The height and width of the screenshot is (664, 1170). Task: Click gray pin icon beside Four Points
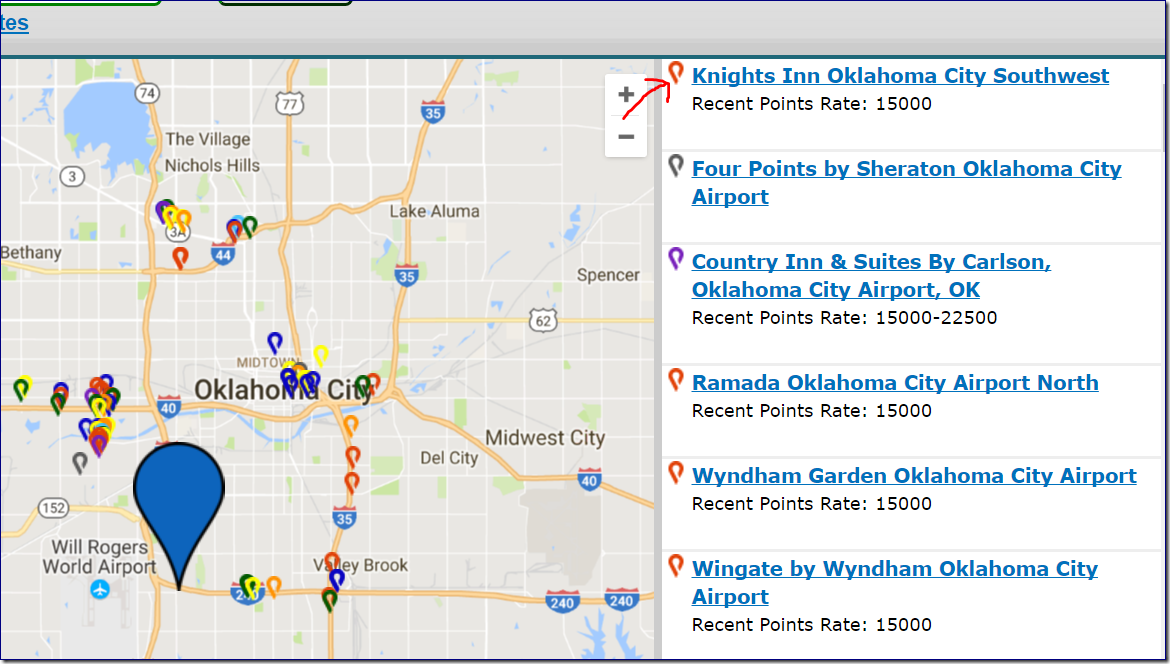[x=676, y=165]
